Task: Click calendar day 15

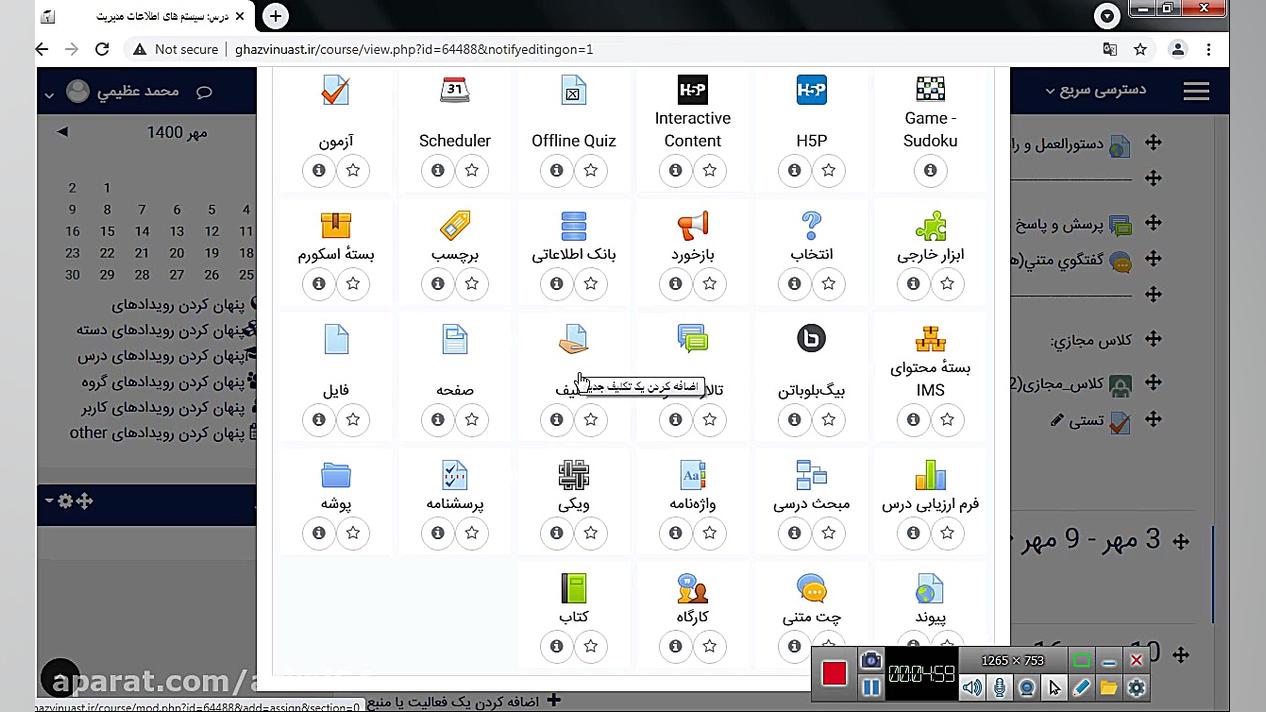Action: (107, 231)
